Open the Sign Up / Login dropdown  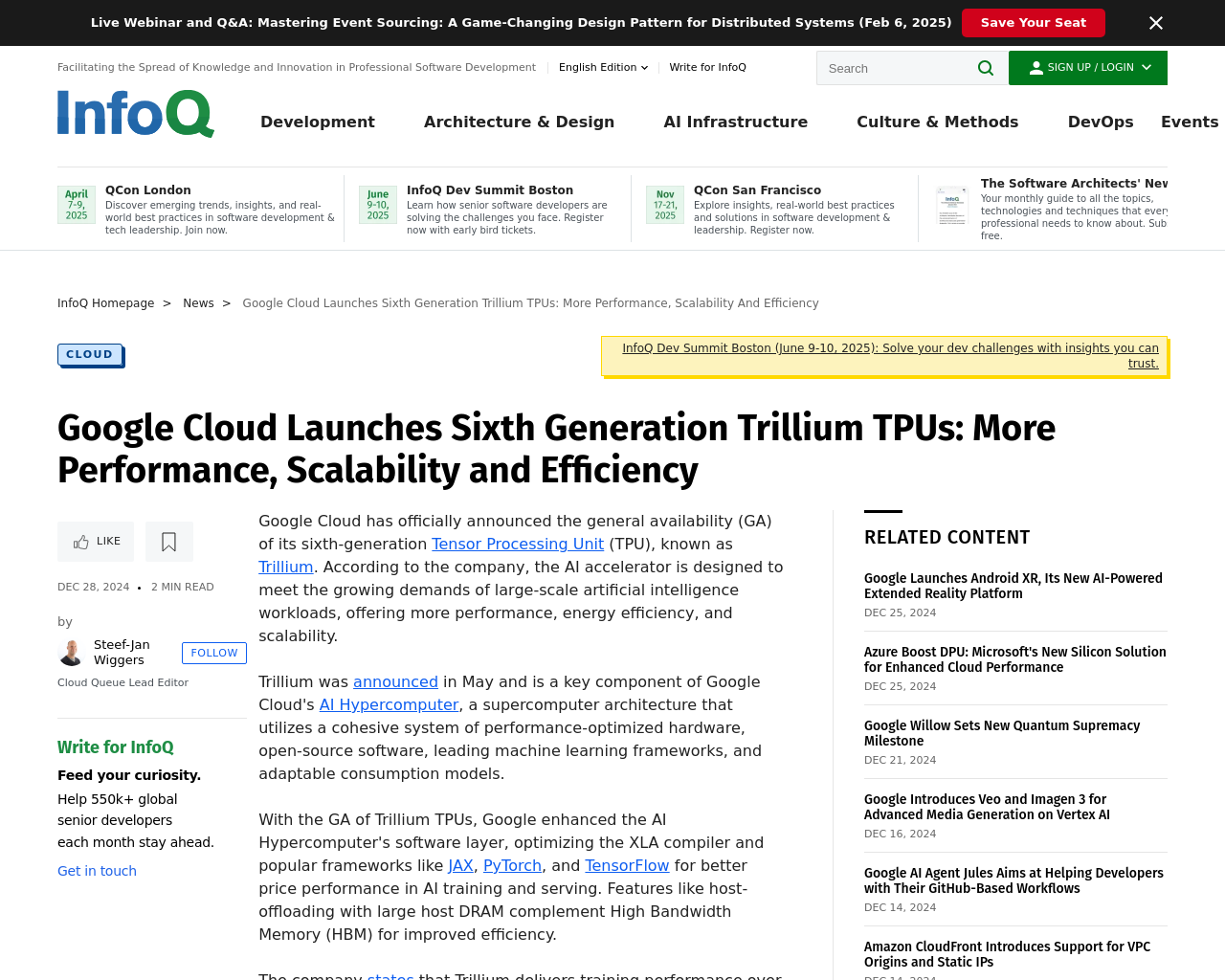point(1088,68)
